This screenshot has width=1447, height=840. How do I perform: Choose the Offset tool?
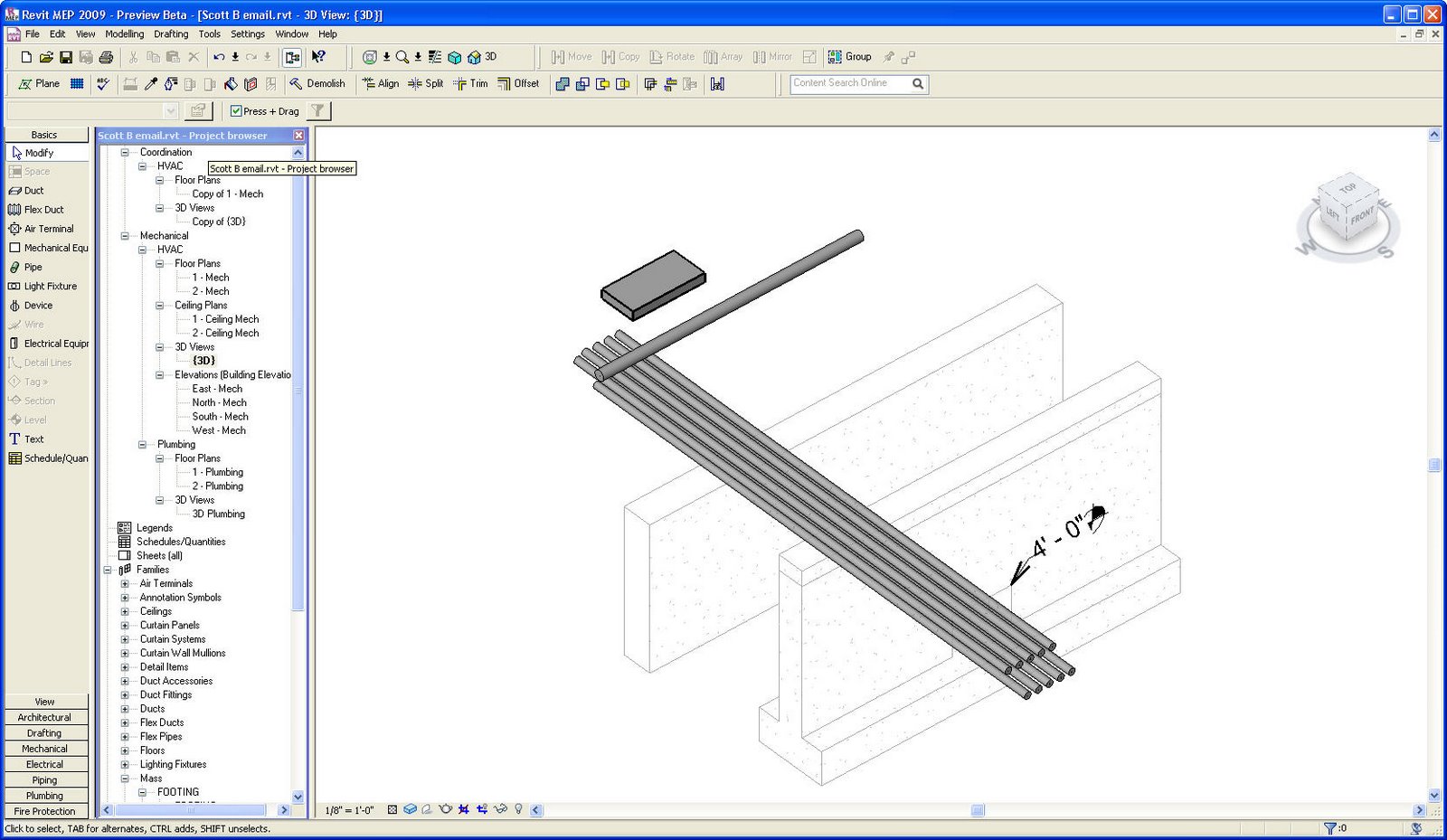[x=517, y=84]
